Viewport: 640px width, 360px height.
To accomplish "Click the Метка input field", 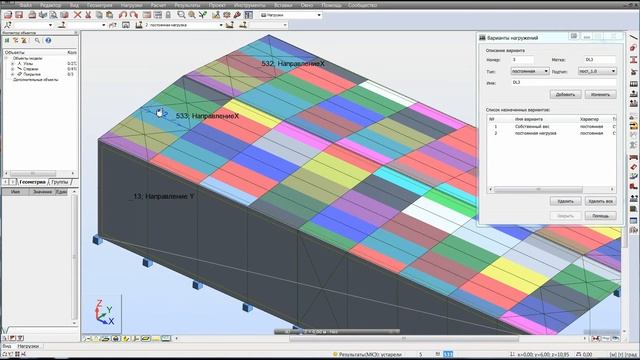I will click(600, 60).
